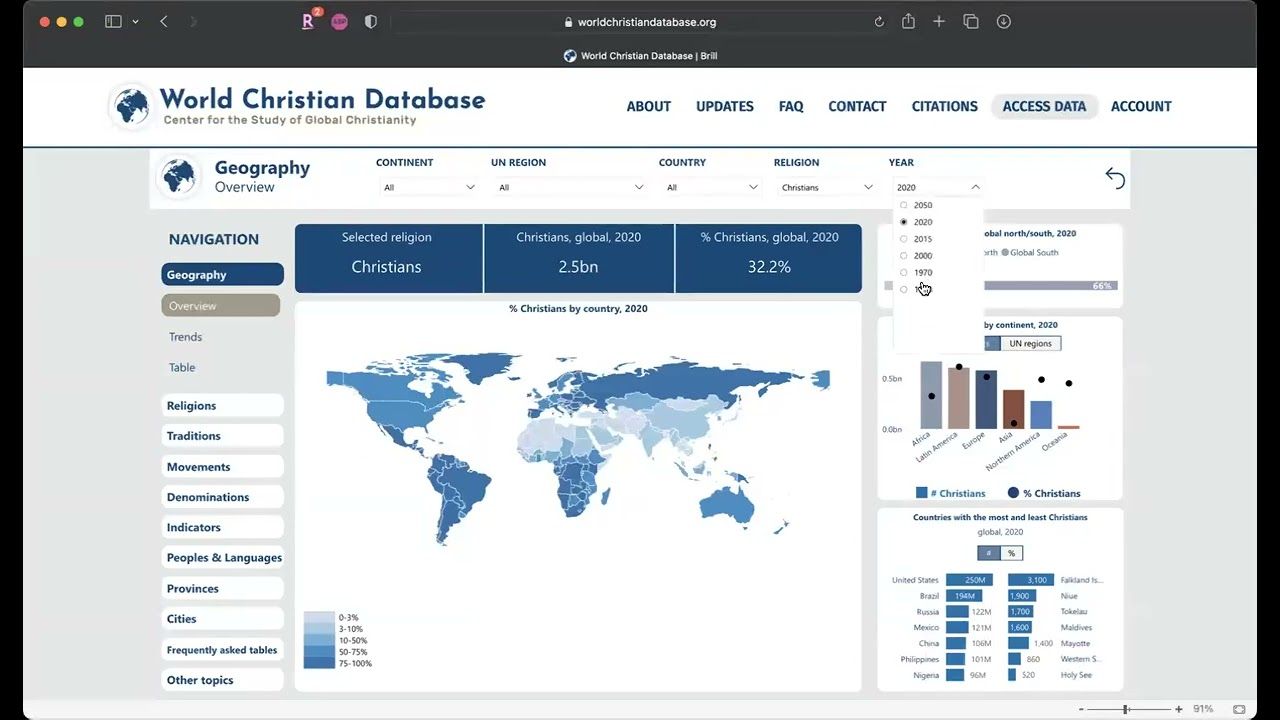Reload the page with the refresh icon
The width and height of the screenshot is (1280, 720).
pyautogui.click(x=879, y=22)
